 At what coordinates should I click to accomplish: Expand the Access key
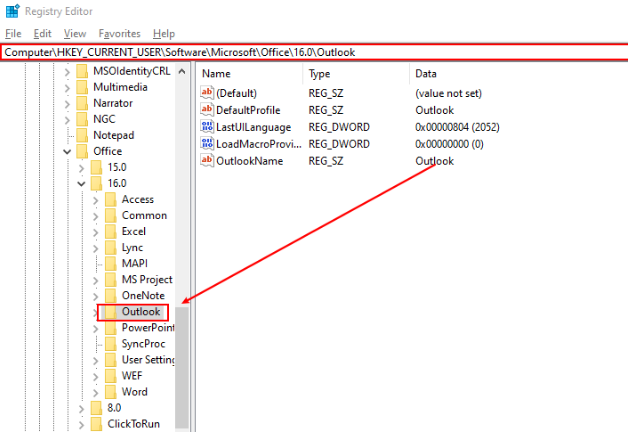95,200
